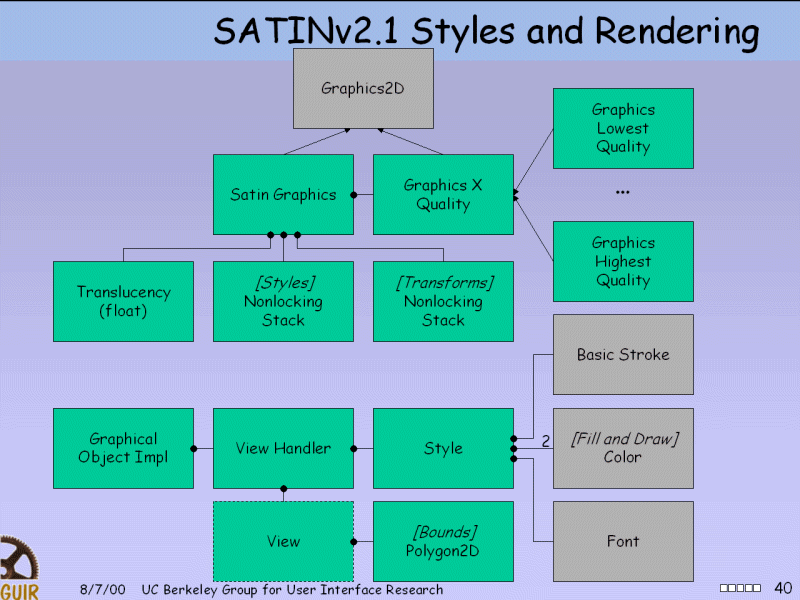Click the Style box
Screen dimensions: 800x600
[443, 448]
